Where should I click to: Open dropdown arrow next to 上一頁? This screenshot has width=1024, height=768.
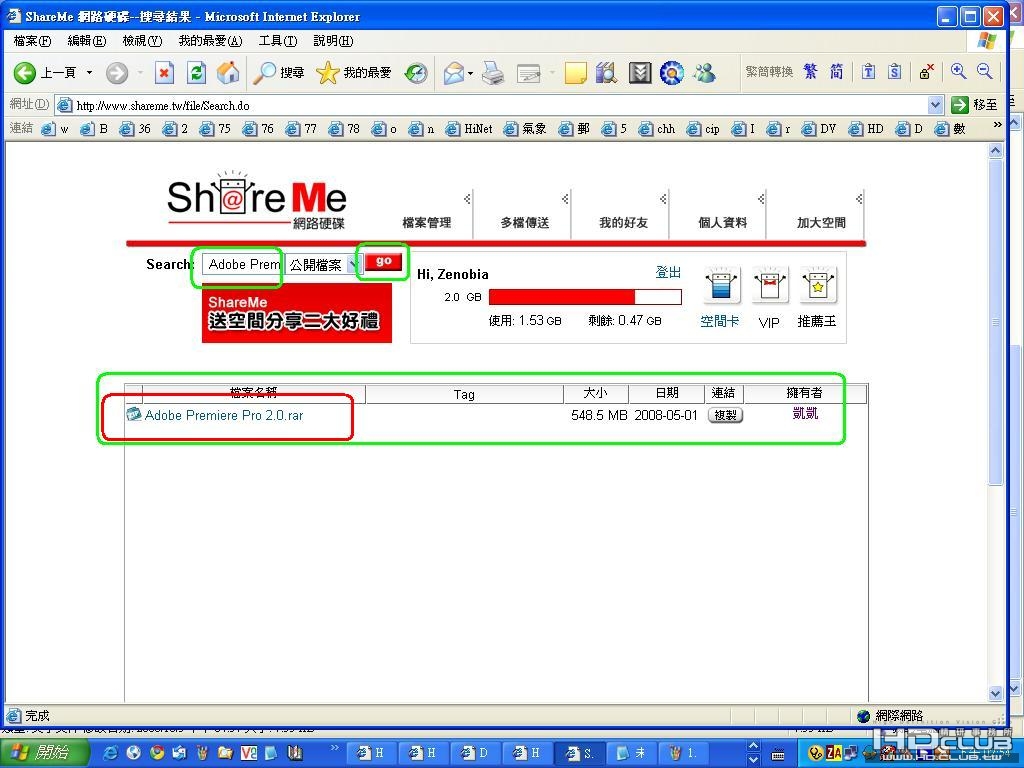point(89,72)
